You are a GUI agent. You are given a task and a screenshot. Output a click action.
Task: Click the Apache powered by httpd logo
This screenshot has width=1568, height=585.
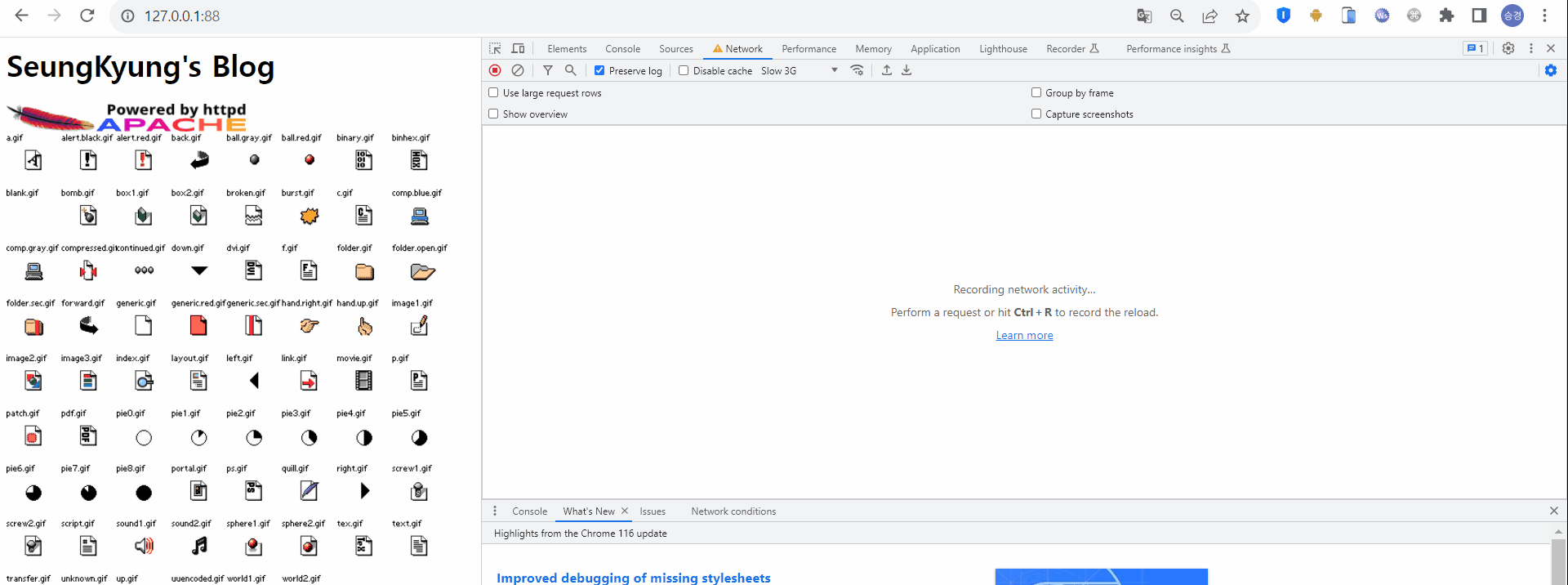[127, 117]
